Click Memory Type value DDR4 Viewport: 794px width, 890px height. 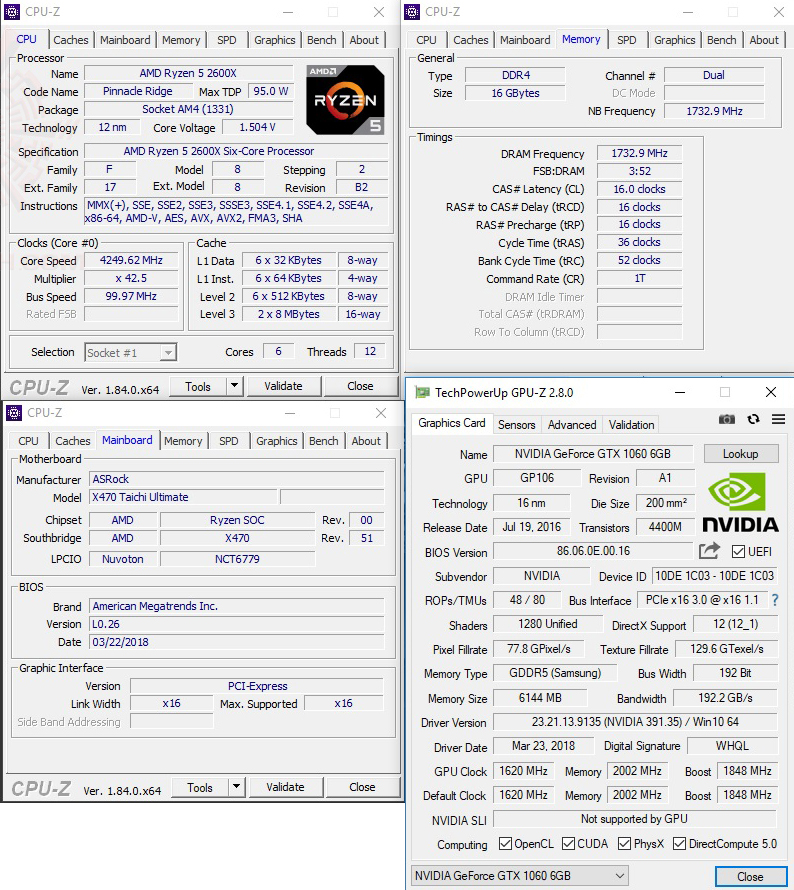coord(515,75)
